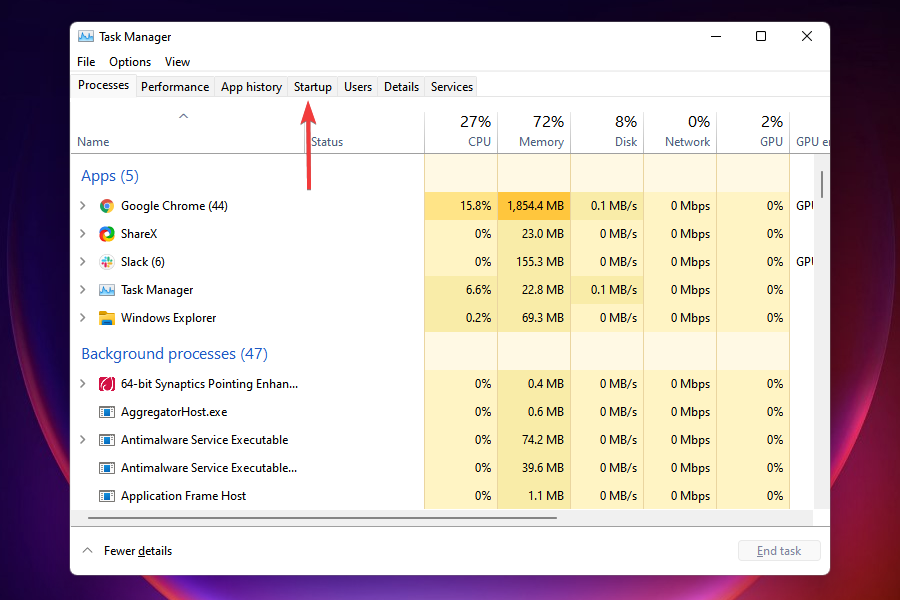The width and height of the screenshot is (900, 600).
Task: Click the ShareX app icon
Action: pos(107,234)
